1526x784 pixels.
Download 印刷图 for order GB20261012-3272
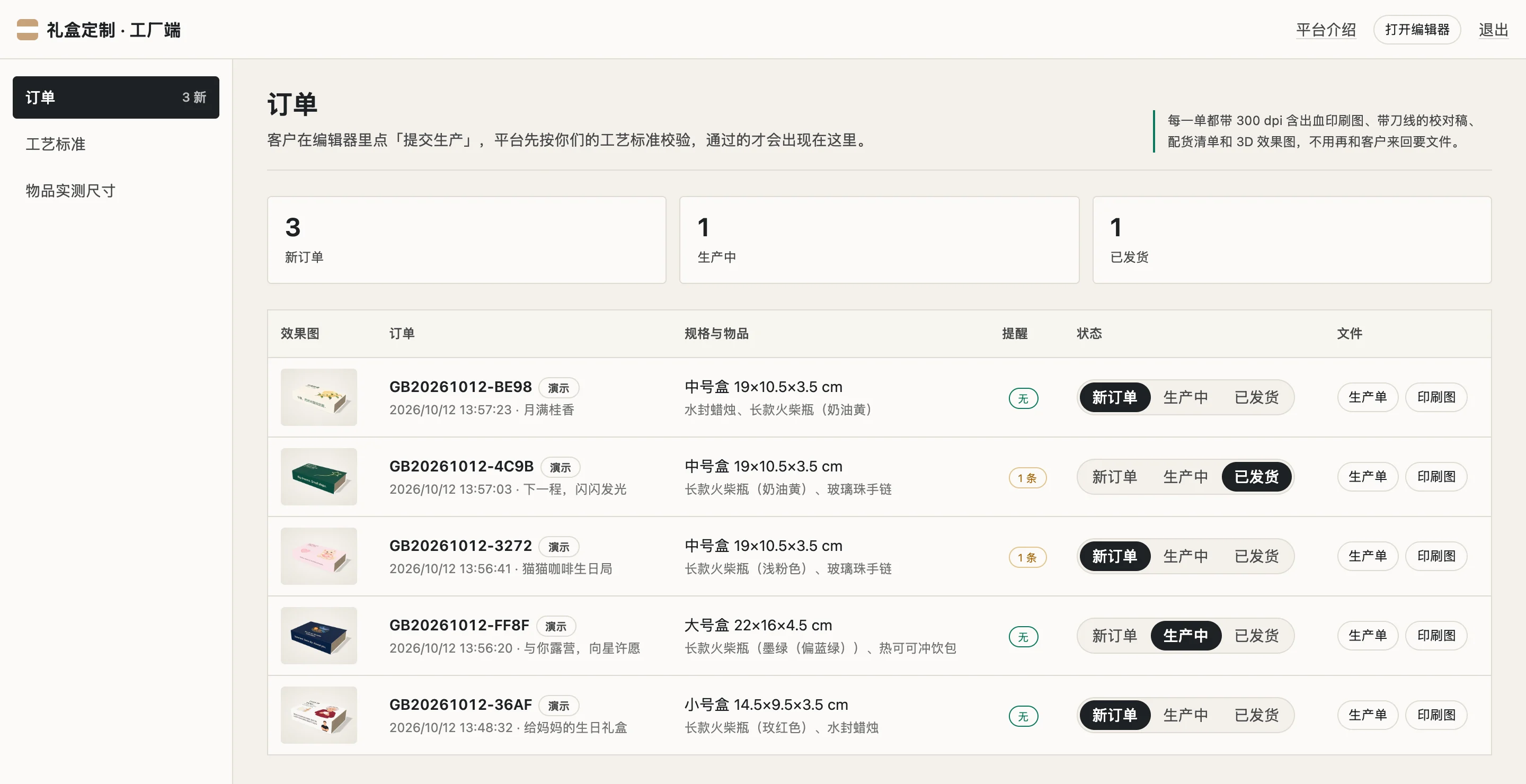(x=1436, y=556)
